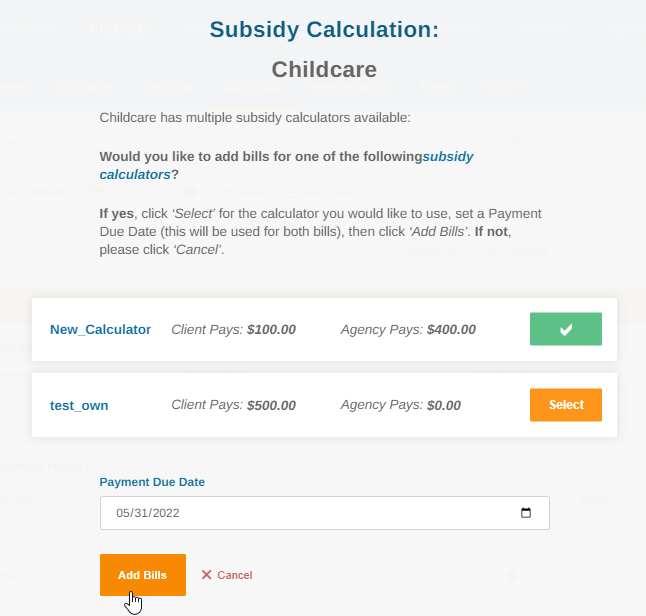The image size is (646, 616).
Task: Select the test_own calculator
Action: click(x=566, y=405)
